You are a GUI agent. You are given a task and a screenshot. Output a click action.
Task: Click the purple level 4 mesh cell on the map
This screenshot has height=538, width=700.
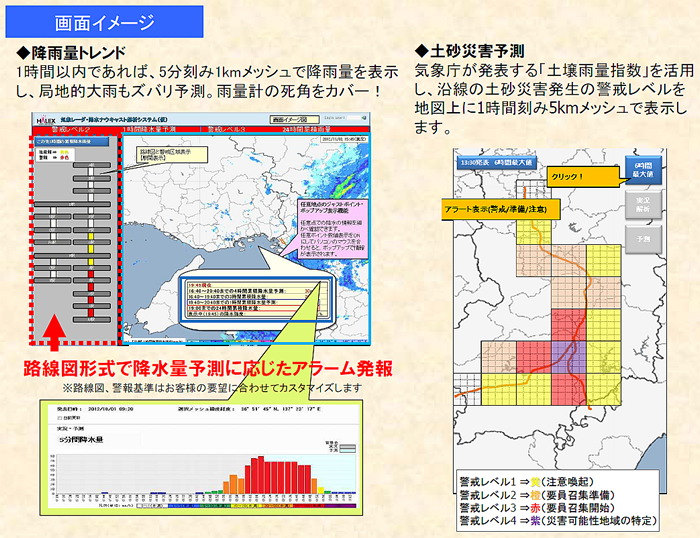(568, 357)
